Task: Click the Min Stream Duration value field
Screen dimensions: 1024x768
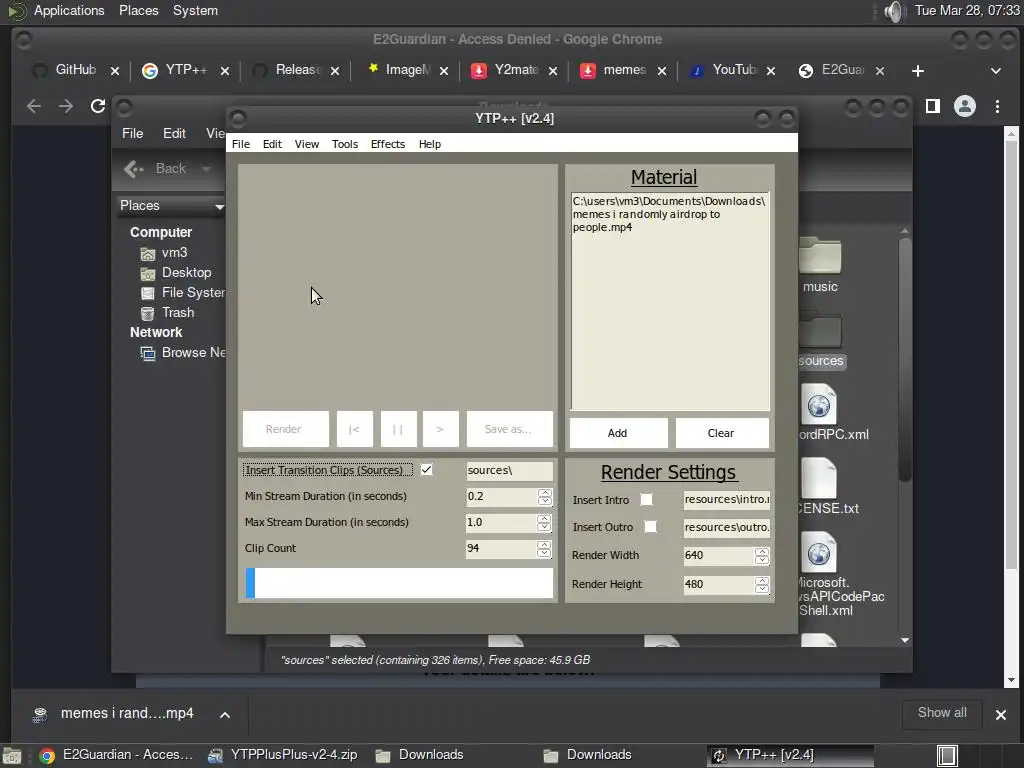Action: coord(501,496)
